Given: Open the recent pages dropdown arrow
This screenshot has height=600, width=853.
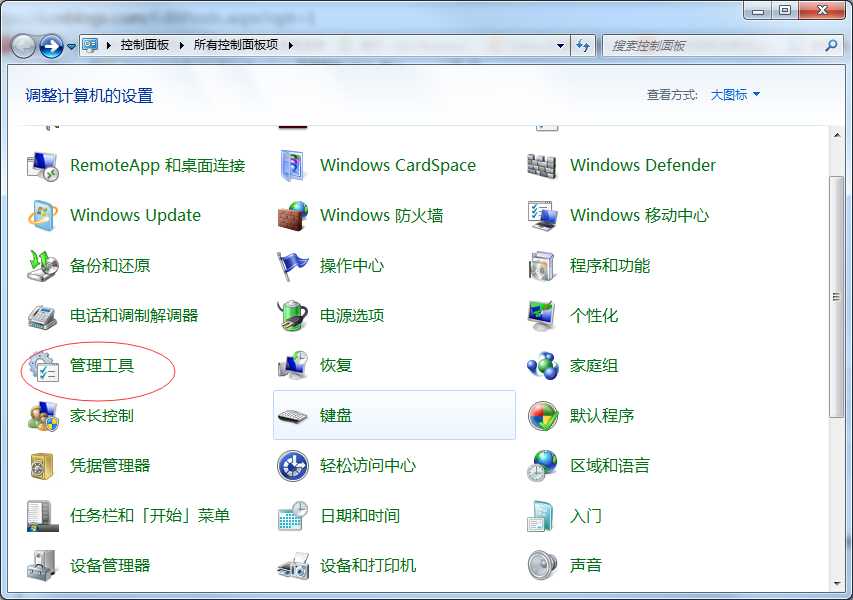Looking at the screenshot, I should pyautogui.click(x=72, y=47).
